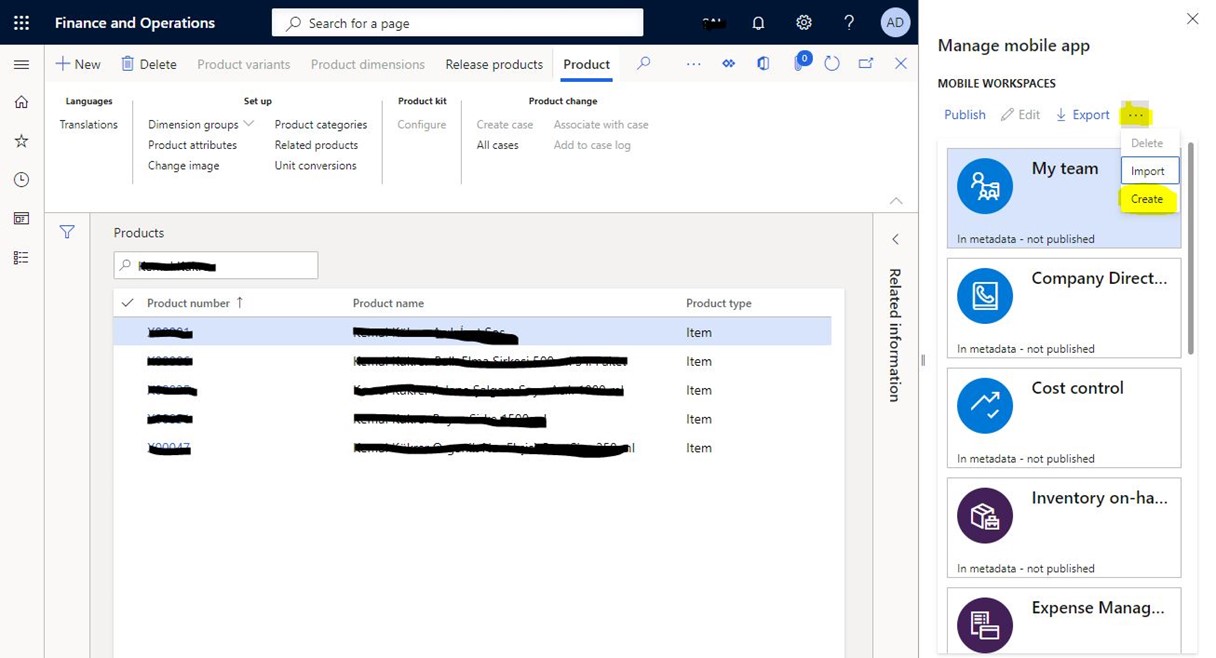Click Change image
The width and height of the screenshot is (1216, 658).
coord(183,166)
